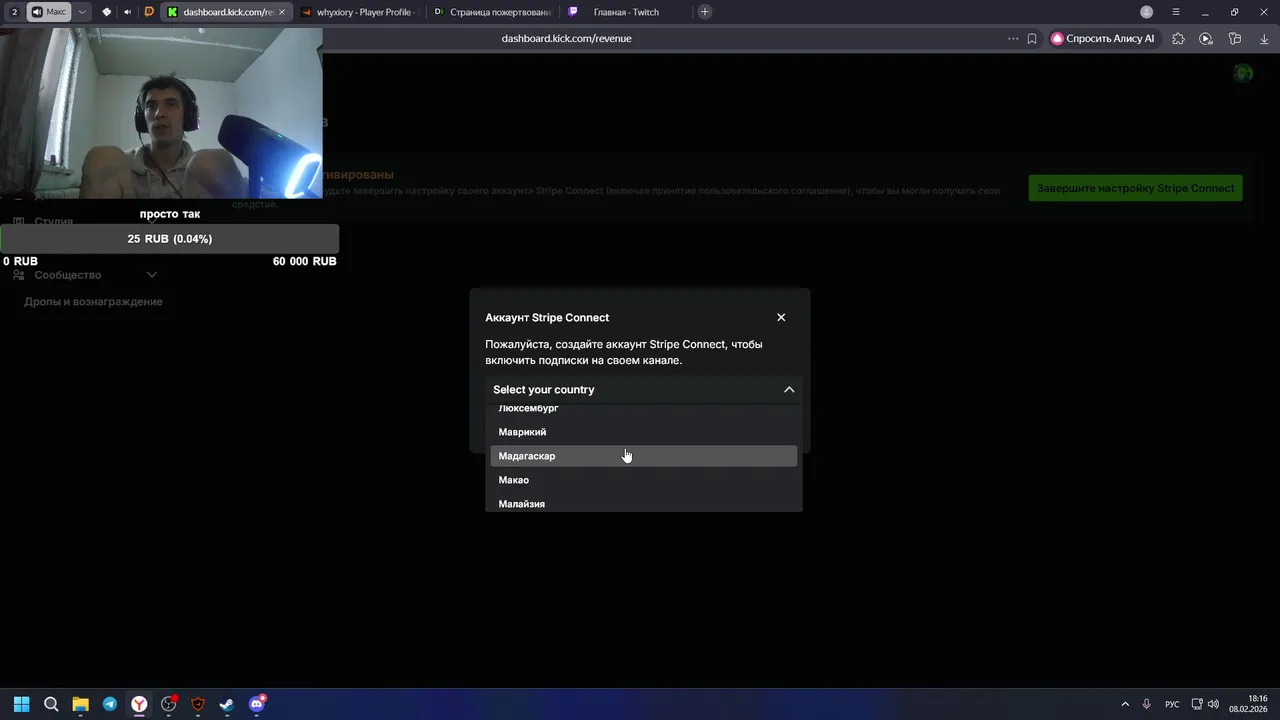This screenshot has width=1280, height=720.
Task: Choose Макао from the country list
Action: coord(644,480)
